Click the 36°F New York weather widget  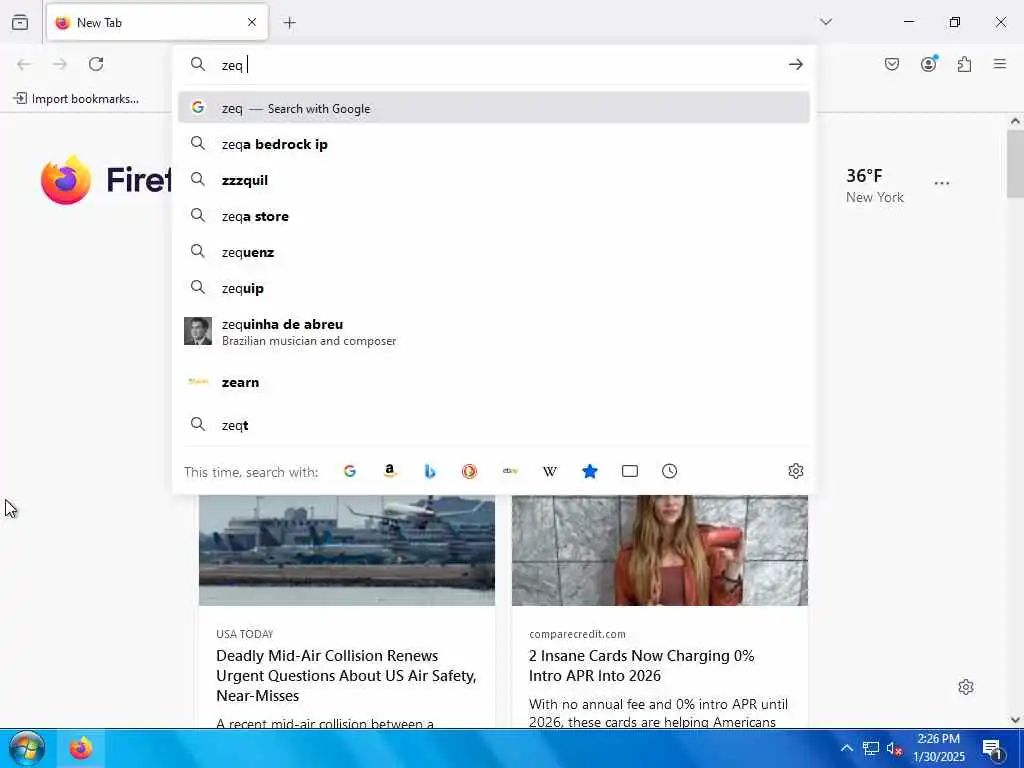point(874,185)
